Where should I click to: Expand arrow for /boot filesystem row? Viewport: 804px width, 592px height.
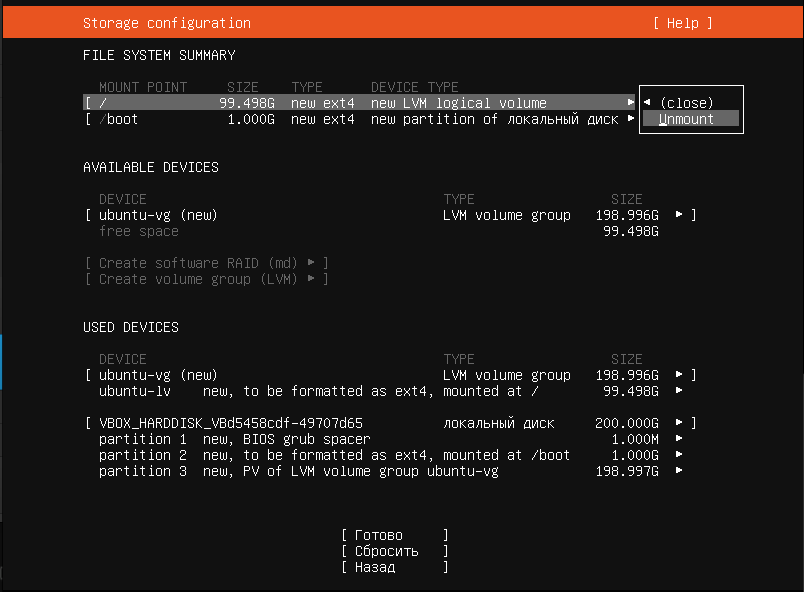631,119
